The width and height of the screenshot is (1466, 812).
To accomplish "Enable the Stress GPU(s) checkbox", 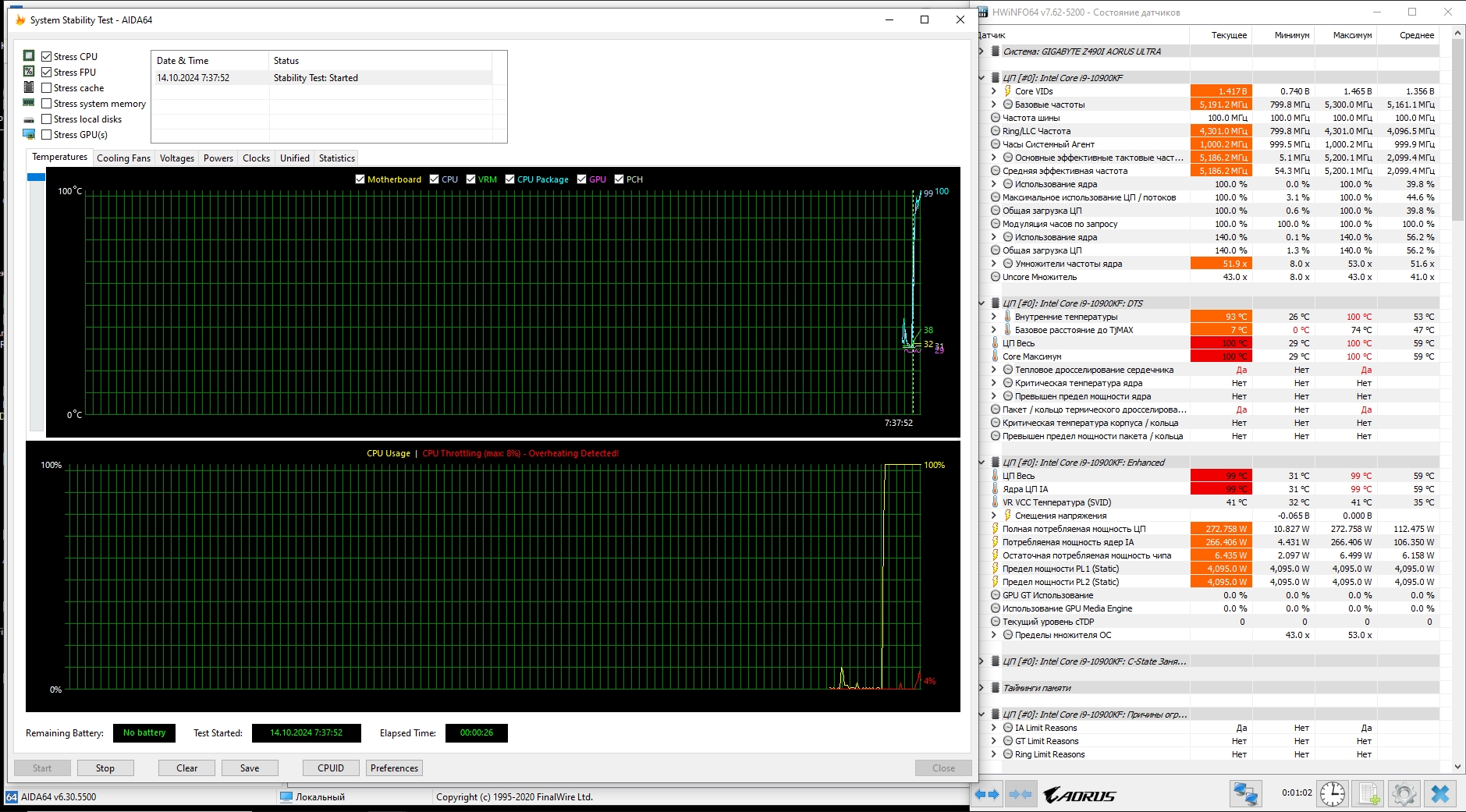I will pos(47,134).
